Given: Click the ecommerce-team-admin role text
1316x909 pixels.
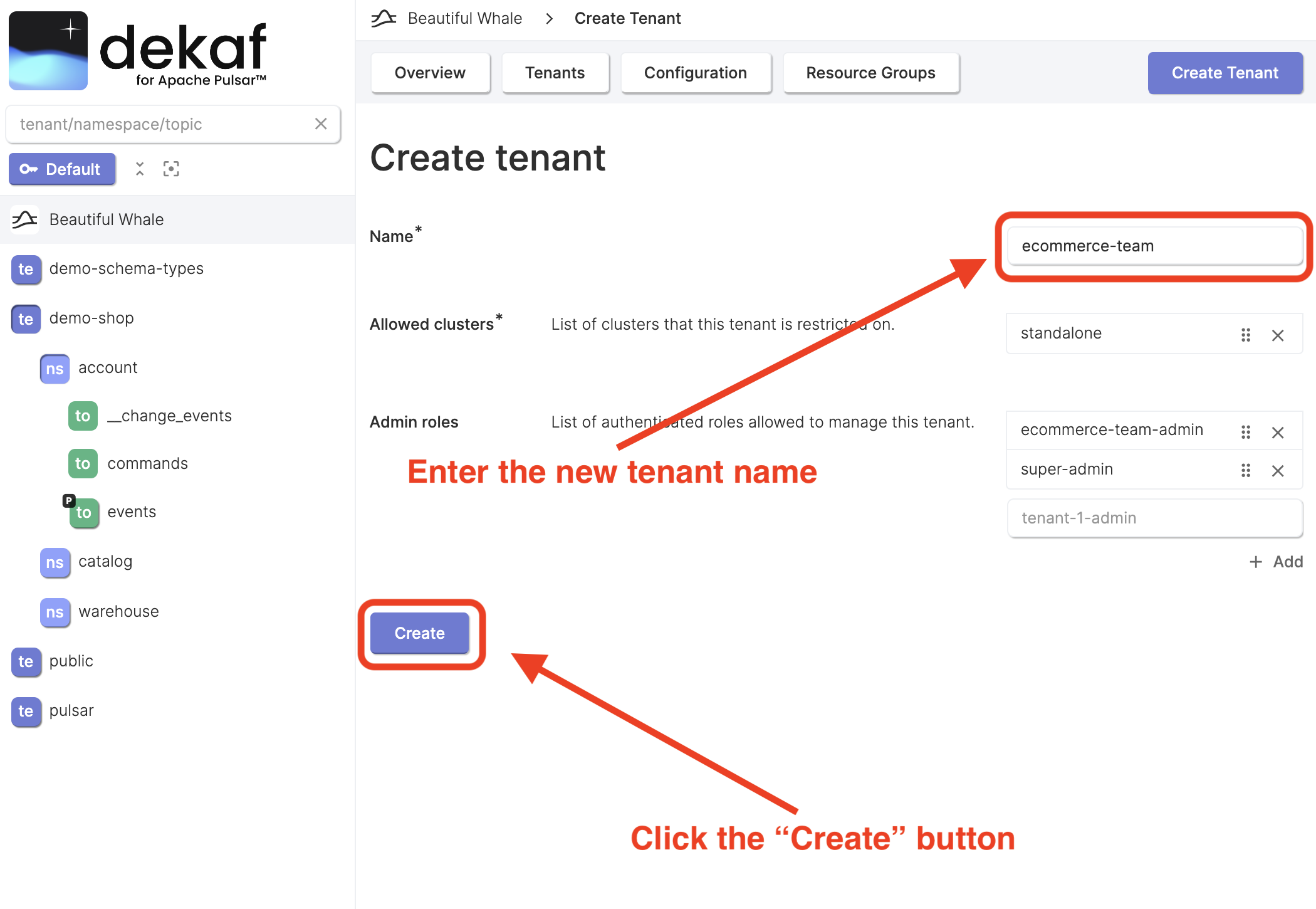Looking at the screenshot, I should (1112, 430).
